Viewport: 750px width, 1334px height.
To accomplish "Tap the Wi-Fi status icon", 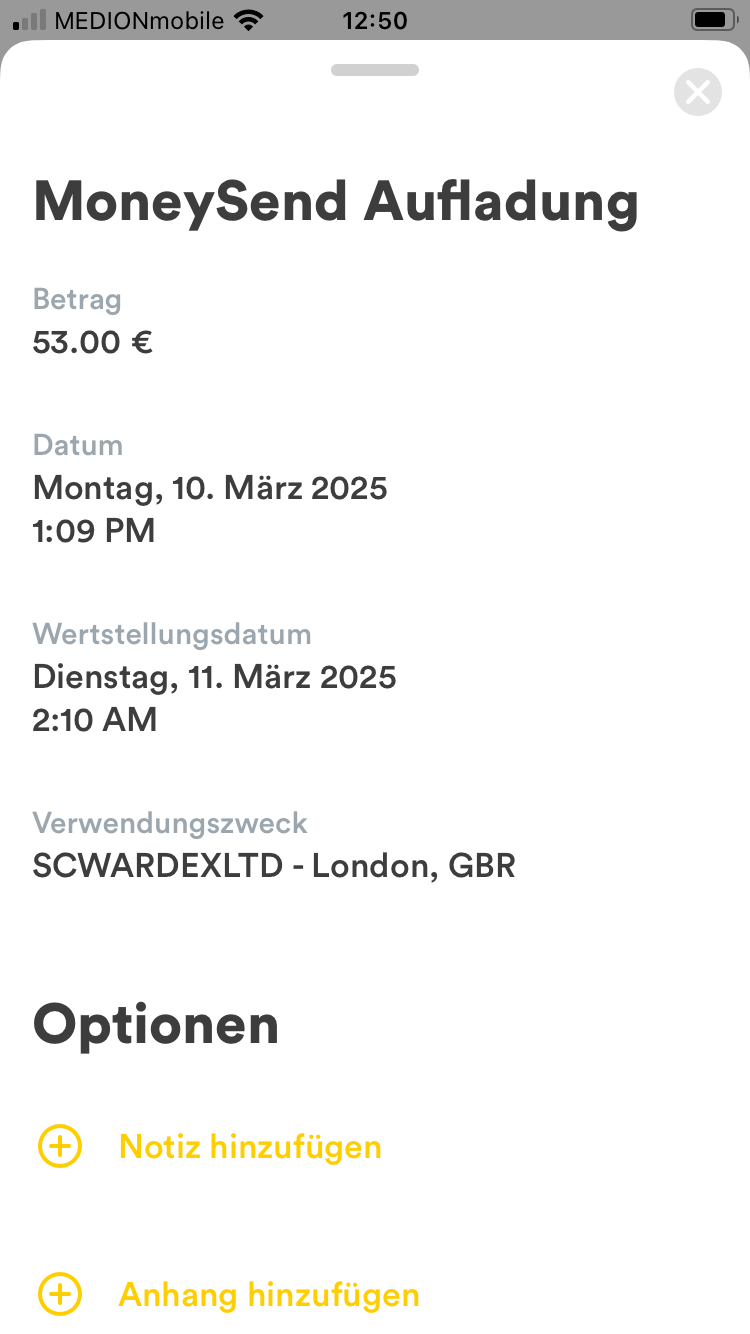I will point(247,20).
